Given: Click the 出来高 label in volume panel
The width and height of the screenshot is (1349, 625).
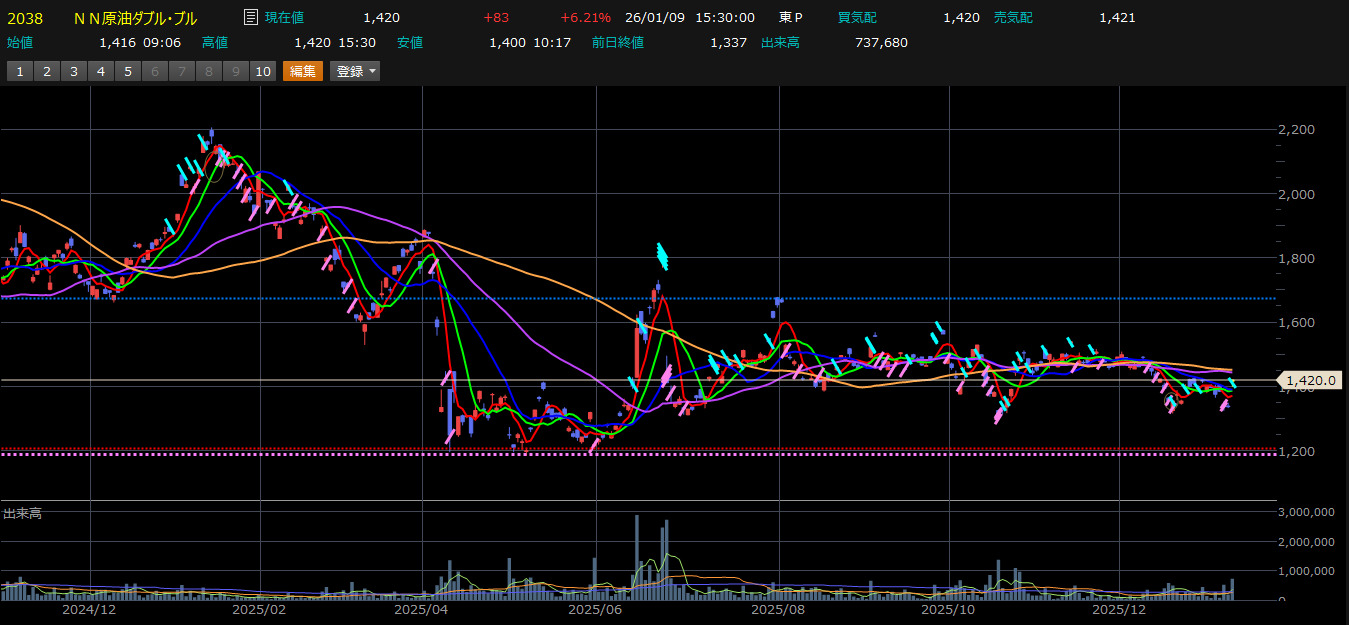Looking at the screenshot, I should pos(23,513).
